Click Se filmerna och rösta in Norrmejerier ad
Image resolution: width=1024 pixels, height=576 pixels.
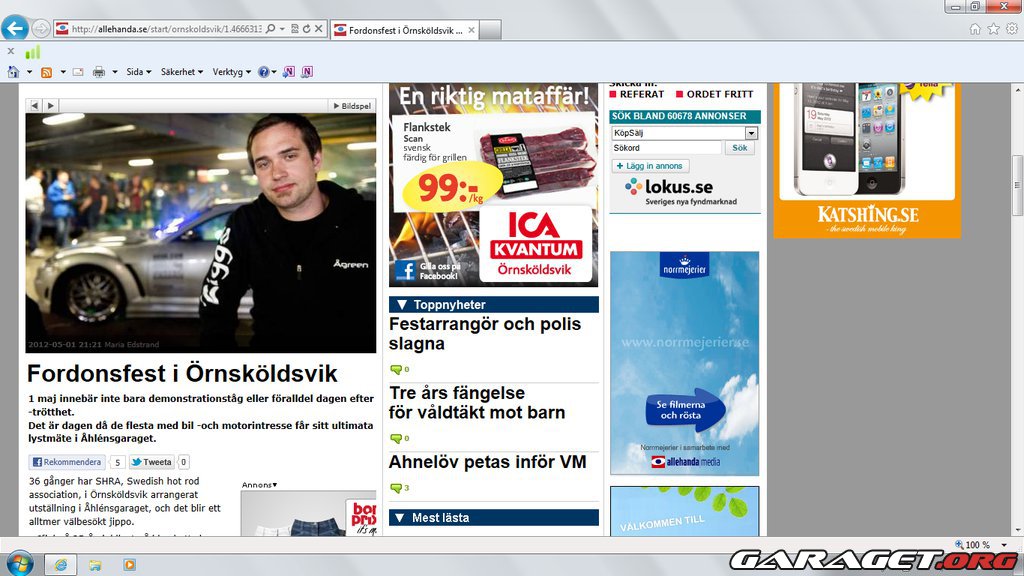click(684, 410)
